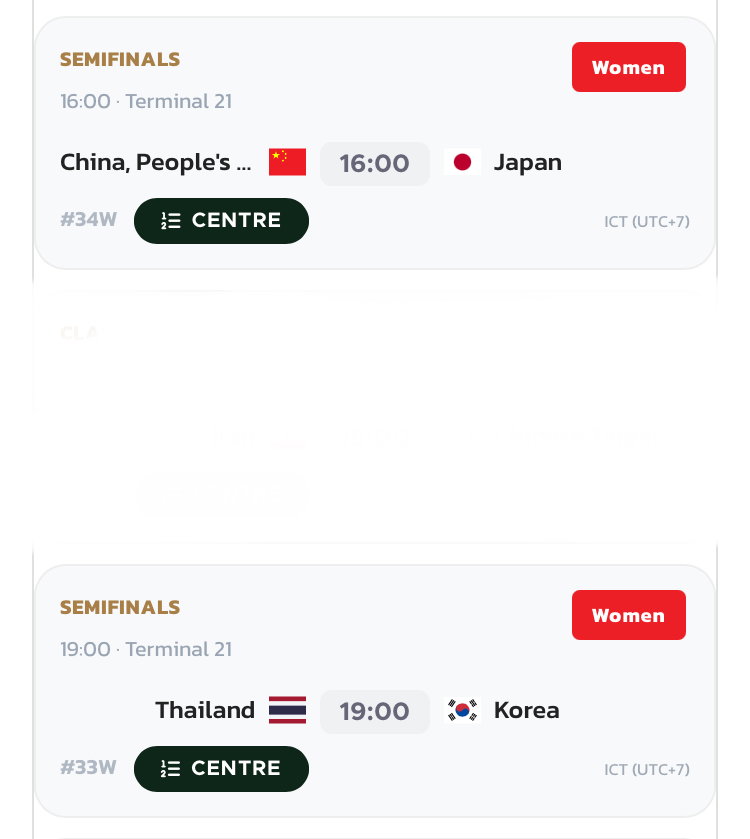Click the Japan flag icon
The width and height of the screenshot is (750, 839).
(x=462, y=162)
